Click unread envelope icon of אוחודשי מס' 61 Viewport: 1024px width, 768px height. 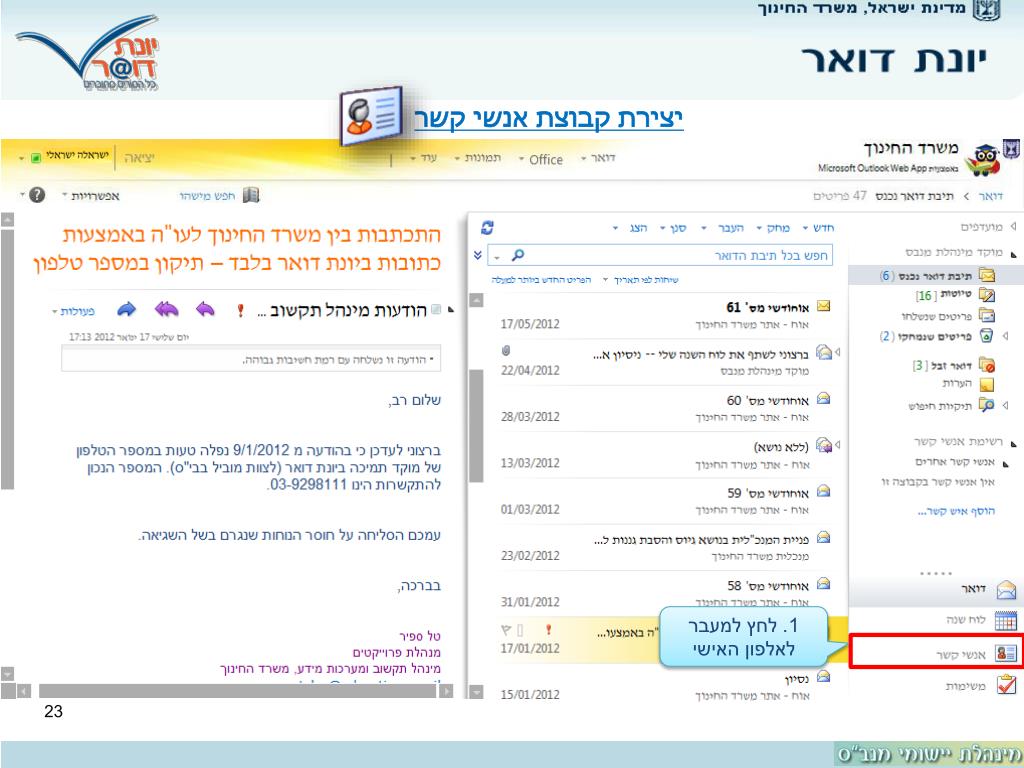click(x=824, y=306)
